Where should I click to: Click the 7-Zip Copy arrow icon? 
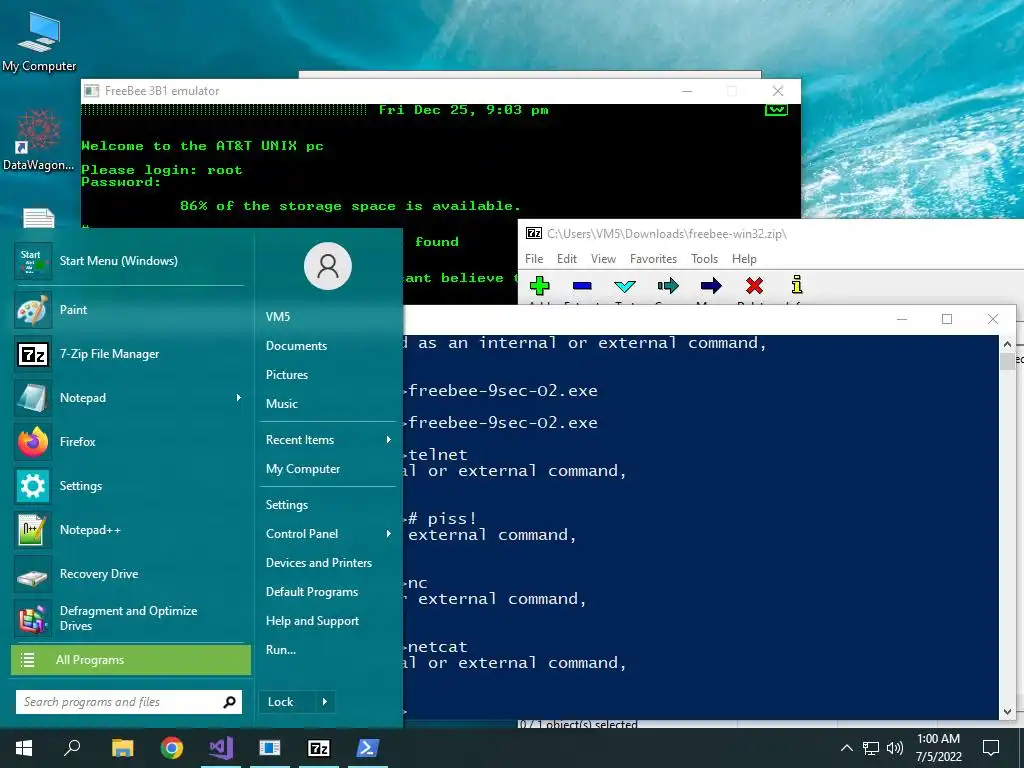[668, 285]
